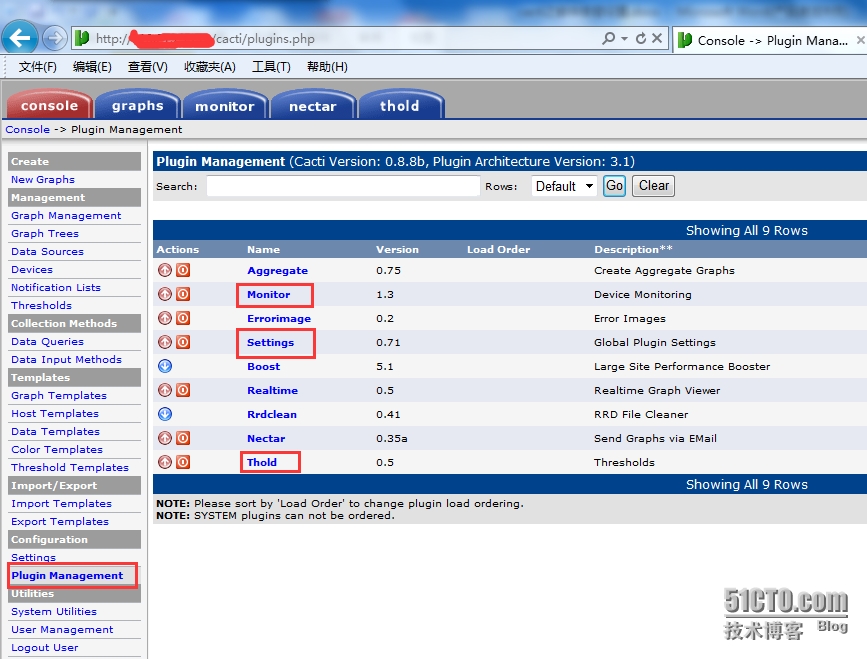Install the Boost plugin via blue arrow icon

pyautogui.click(x=165, y=366)
